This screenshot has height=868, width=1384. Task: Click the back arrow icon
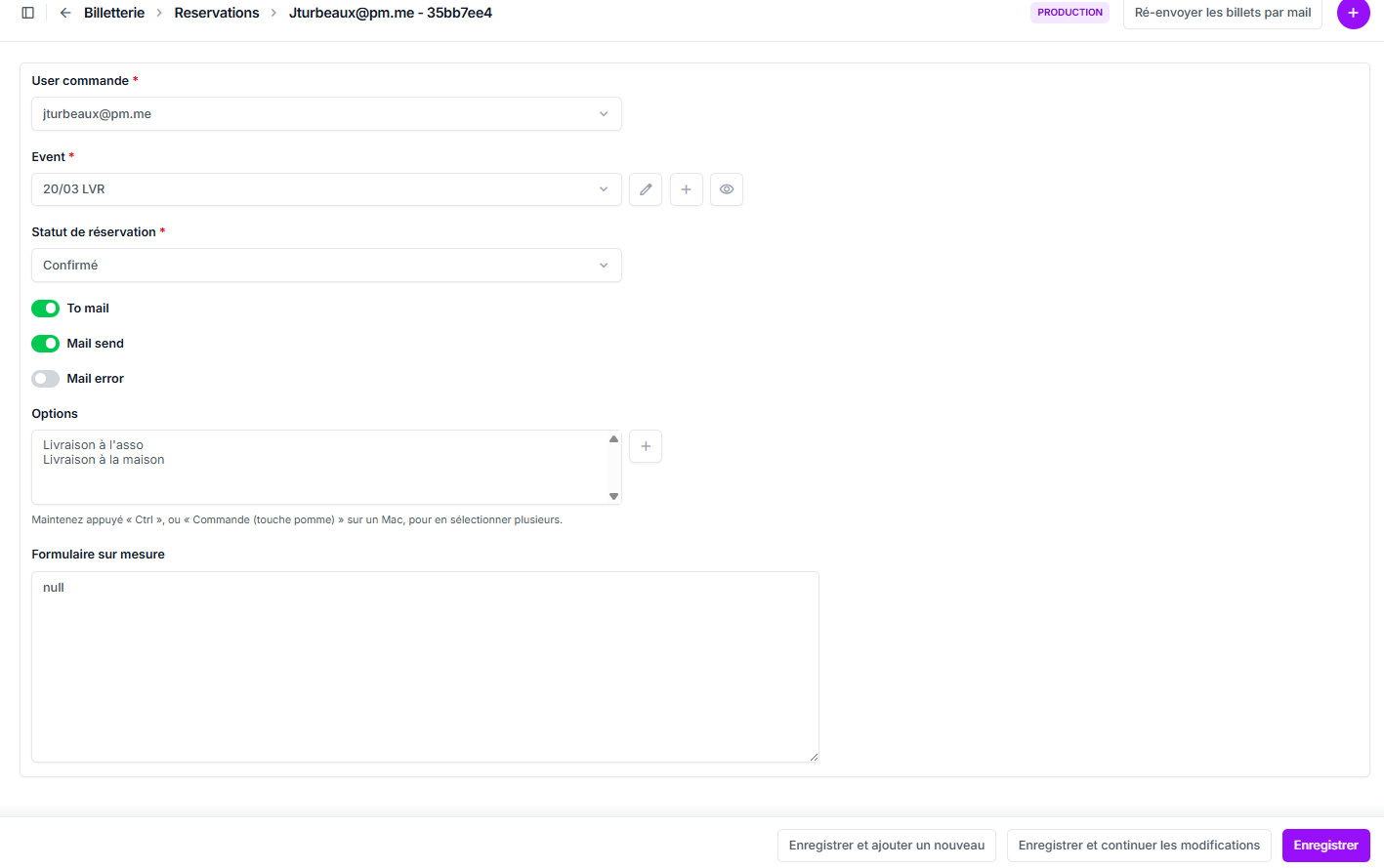coord(65,13)
